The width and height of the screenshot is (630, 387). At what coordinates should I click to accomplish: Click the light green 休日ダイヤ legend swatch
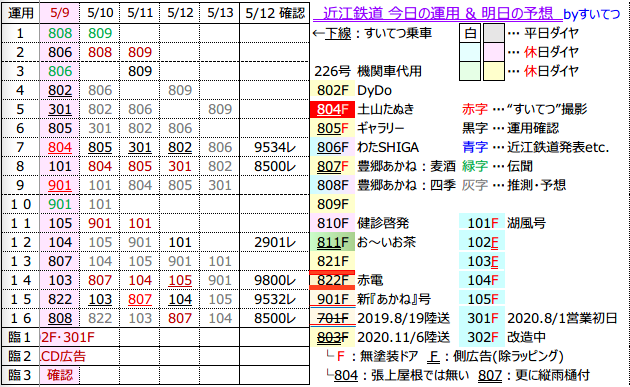(x=470, y=71)
